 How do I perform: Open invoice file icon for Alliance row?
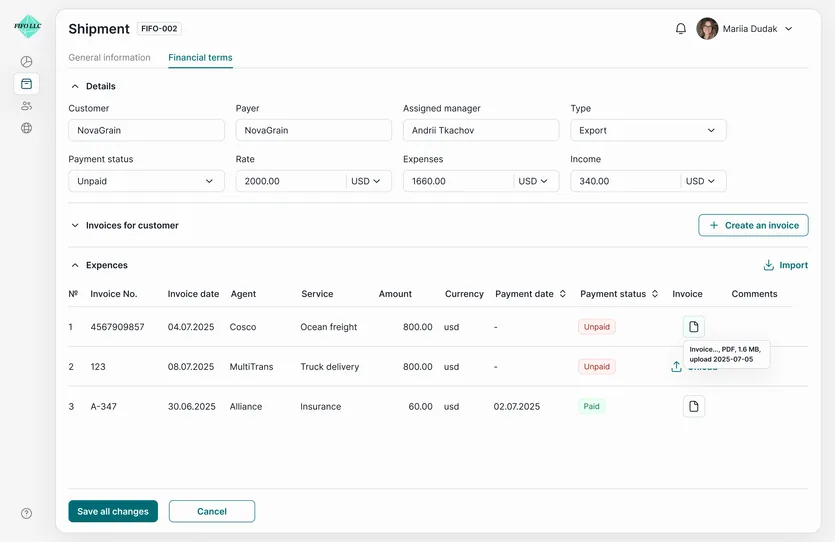pyautogui.click(x=694, y=406)
